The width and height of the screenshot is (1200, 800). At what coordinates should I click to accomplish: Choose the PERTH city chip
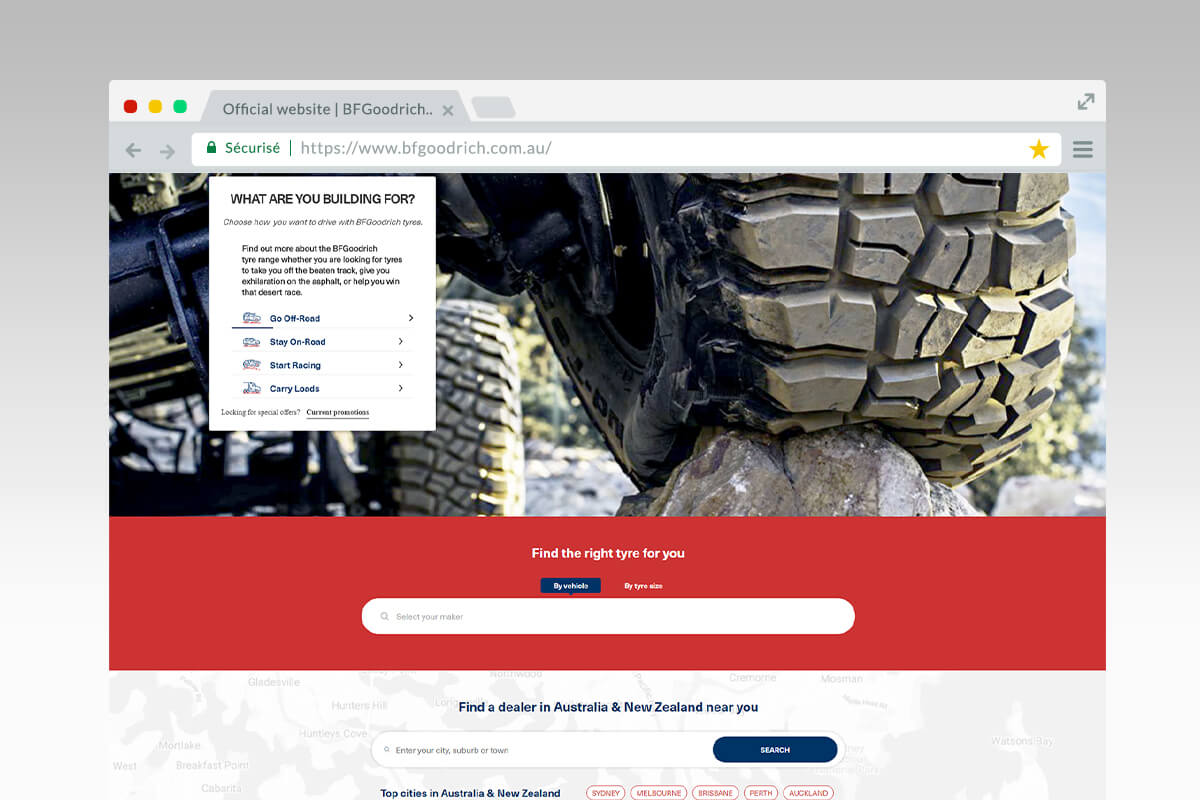[x=762, y=793]
